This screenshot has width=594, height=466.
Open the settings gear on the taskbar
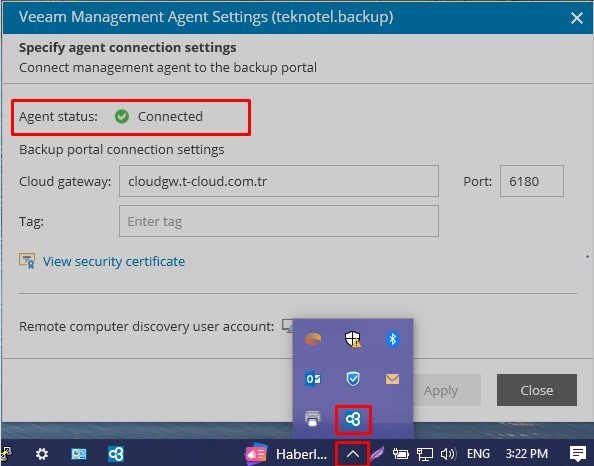[x=42, y=453]
